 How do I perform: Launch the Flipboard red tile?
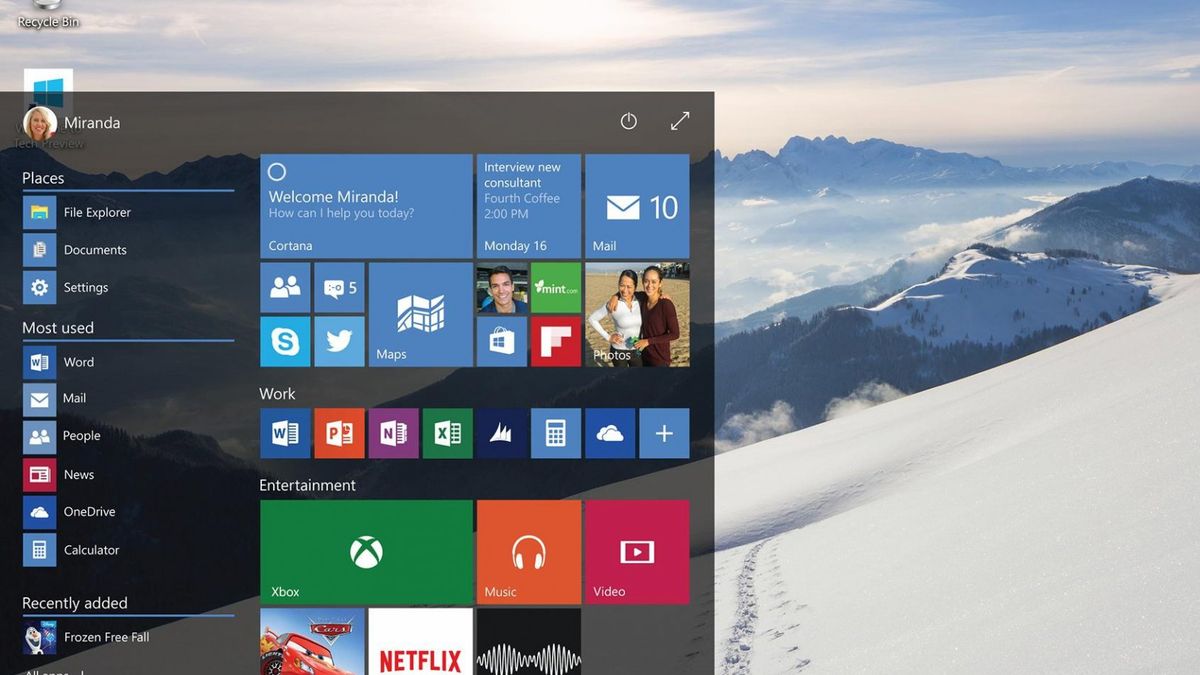[556, 342]
